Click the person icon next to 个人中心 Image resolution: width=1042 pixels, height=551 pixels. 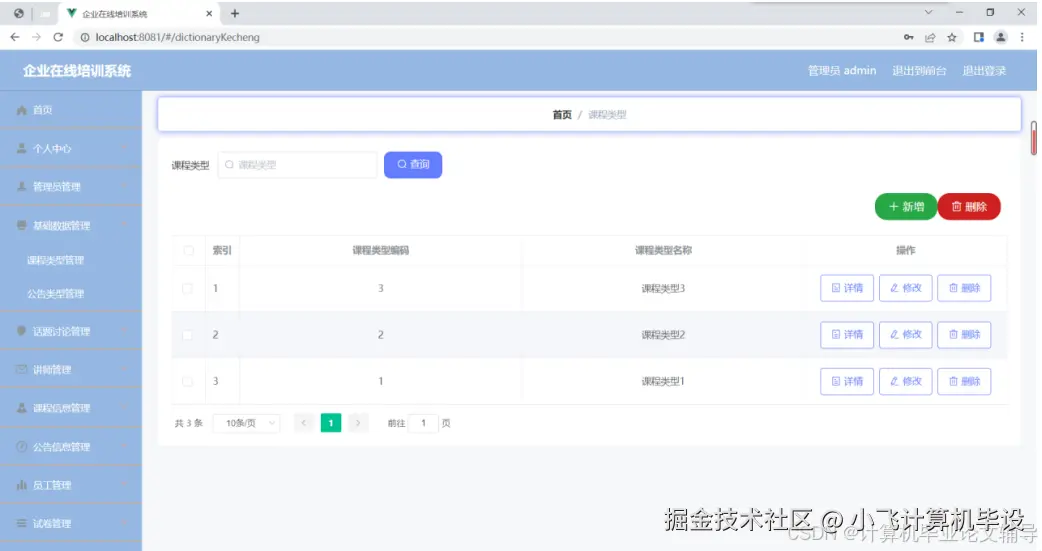point(21,148)
